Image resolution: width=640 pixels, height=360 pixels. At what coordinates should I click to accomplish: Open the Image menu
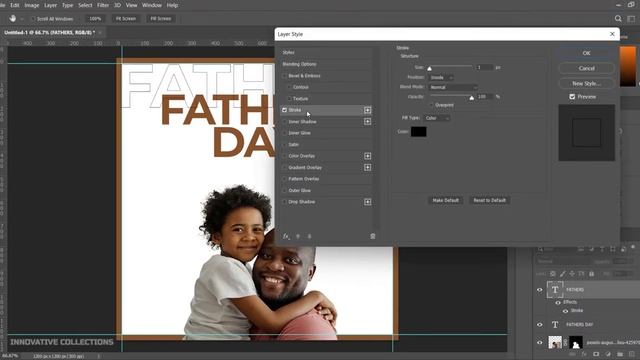pos(31,5)
